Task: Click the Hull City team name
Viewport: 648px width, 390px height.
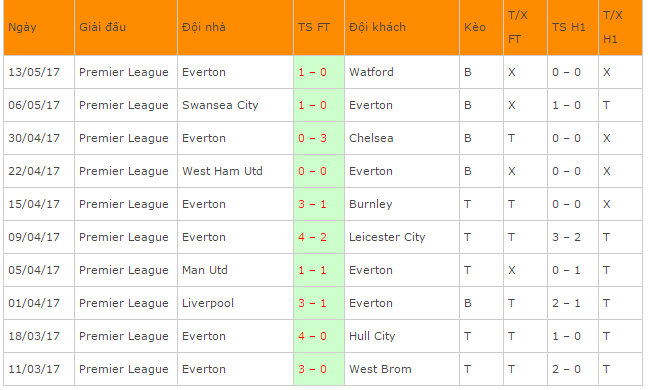Action: point(372,336)
